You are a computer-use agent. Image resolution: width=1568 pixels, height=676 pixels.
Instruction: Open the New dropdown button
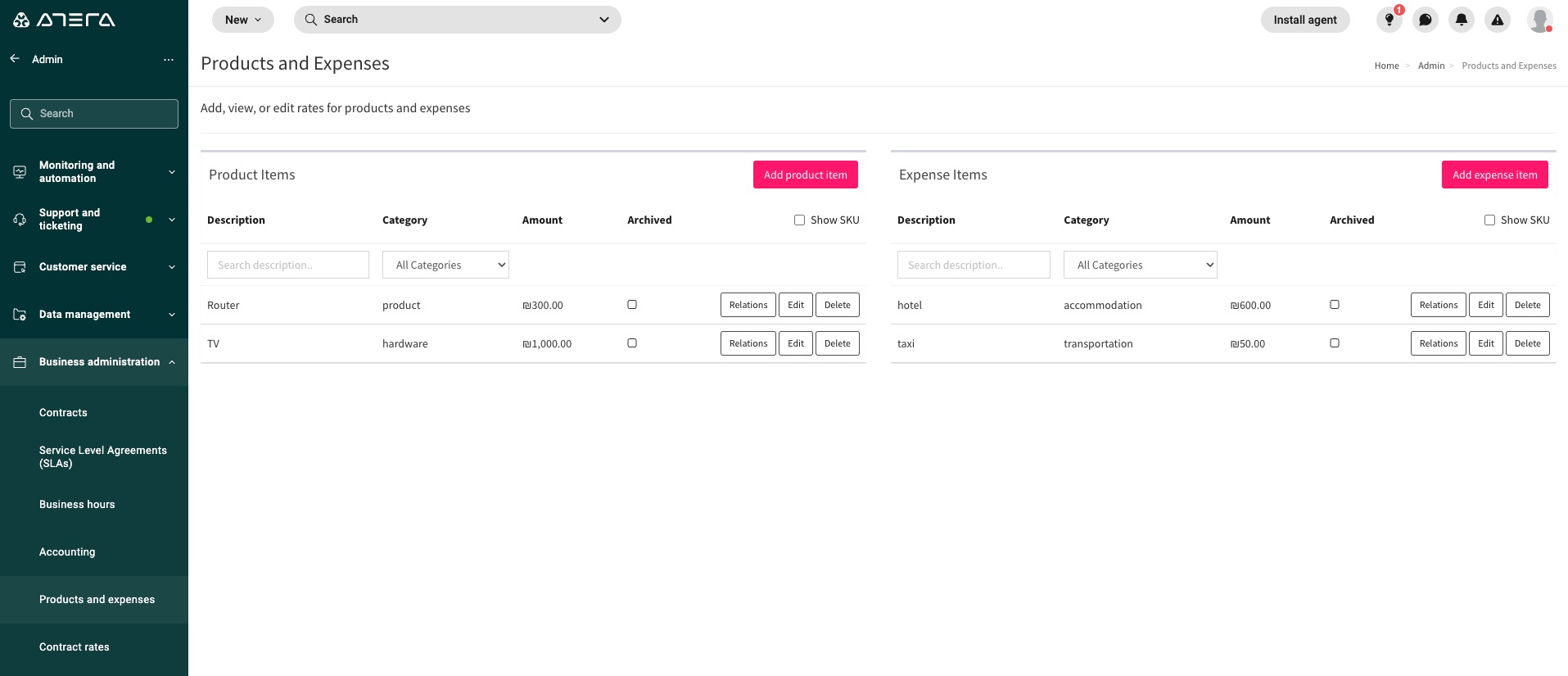click(x=243, y=20)
